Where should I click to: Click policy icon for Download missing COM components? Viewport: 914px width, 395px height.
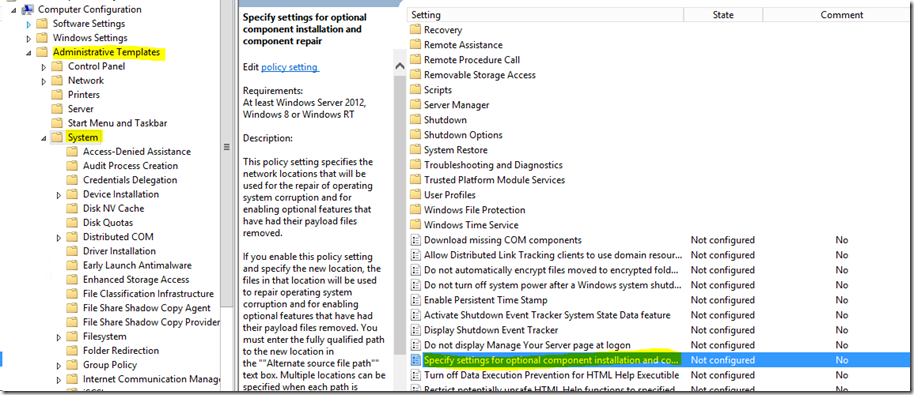click(416, 240)
